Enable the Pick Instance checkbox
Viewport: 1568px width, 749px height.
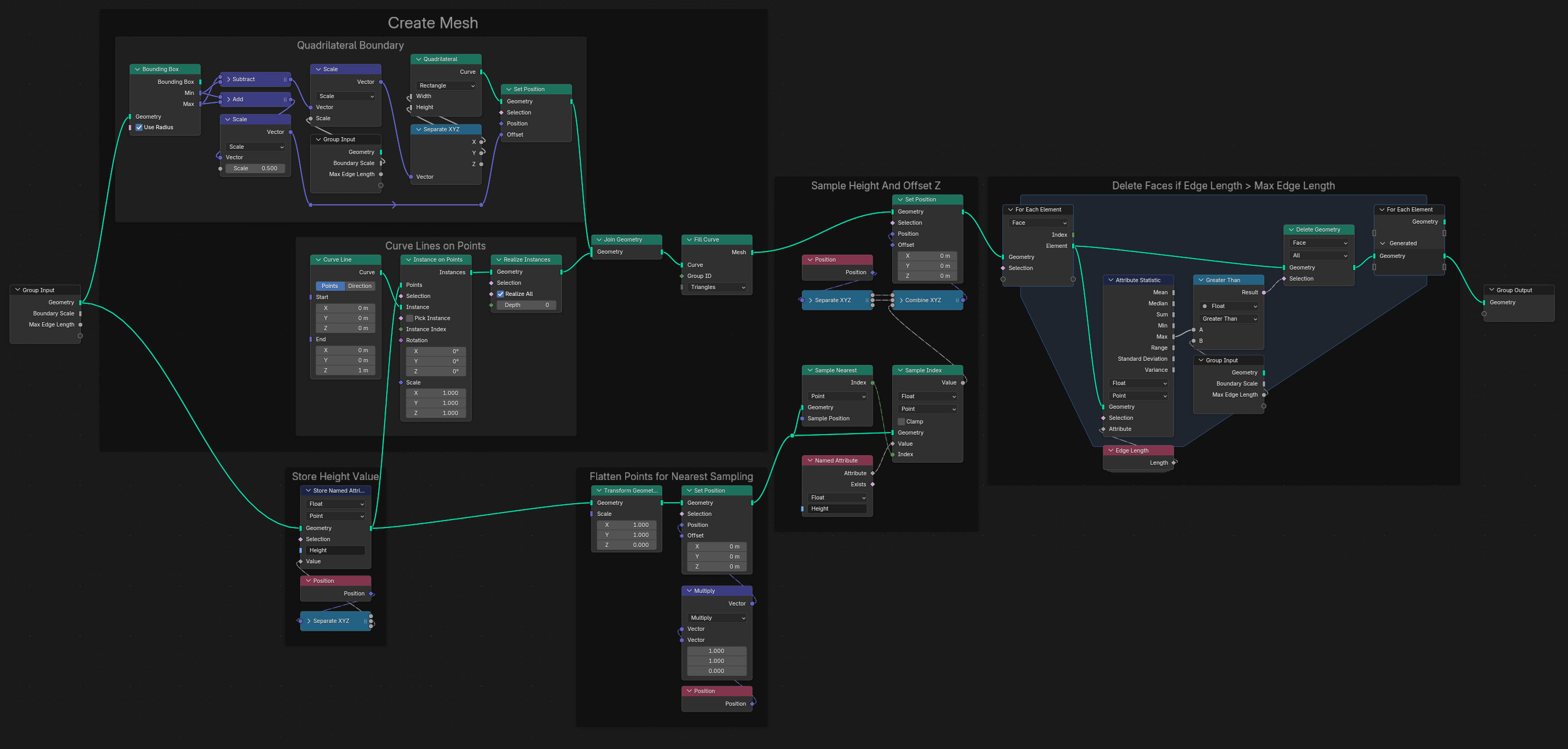(x=409, y=318)
